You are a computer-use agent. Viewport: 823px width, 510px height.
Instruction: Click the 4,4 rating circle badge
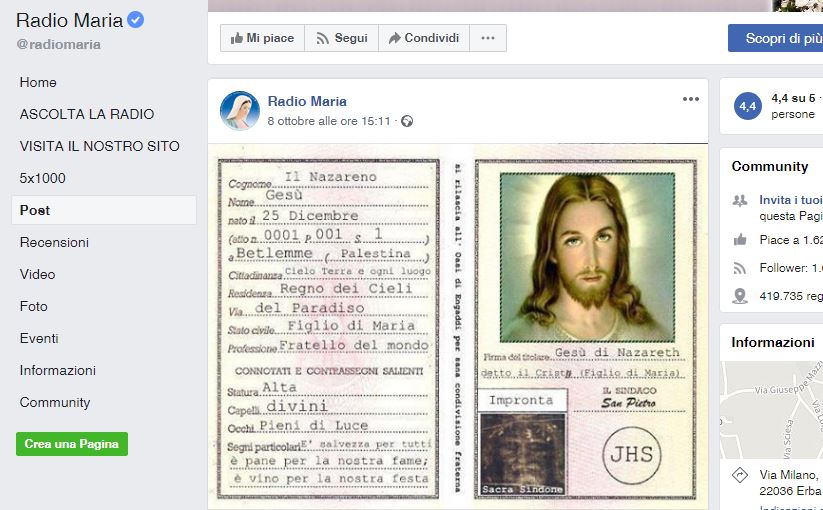tap(747, 106)
